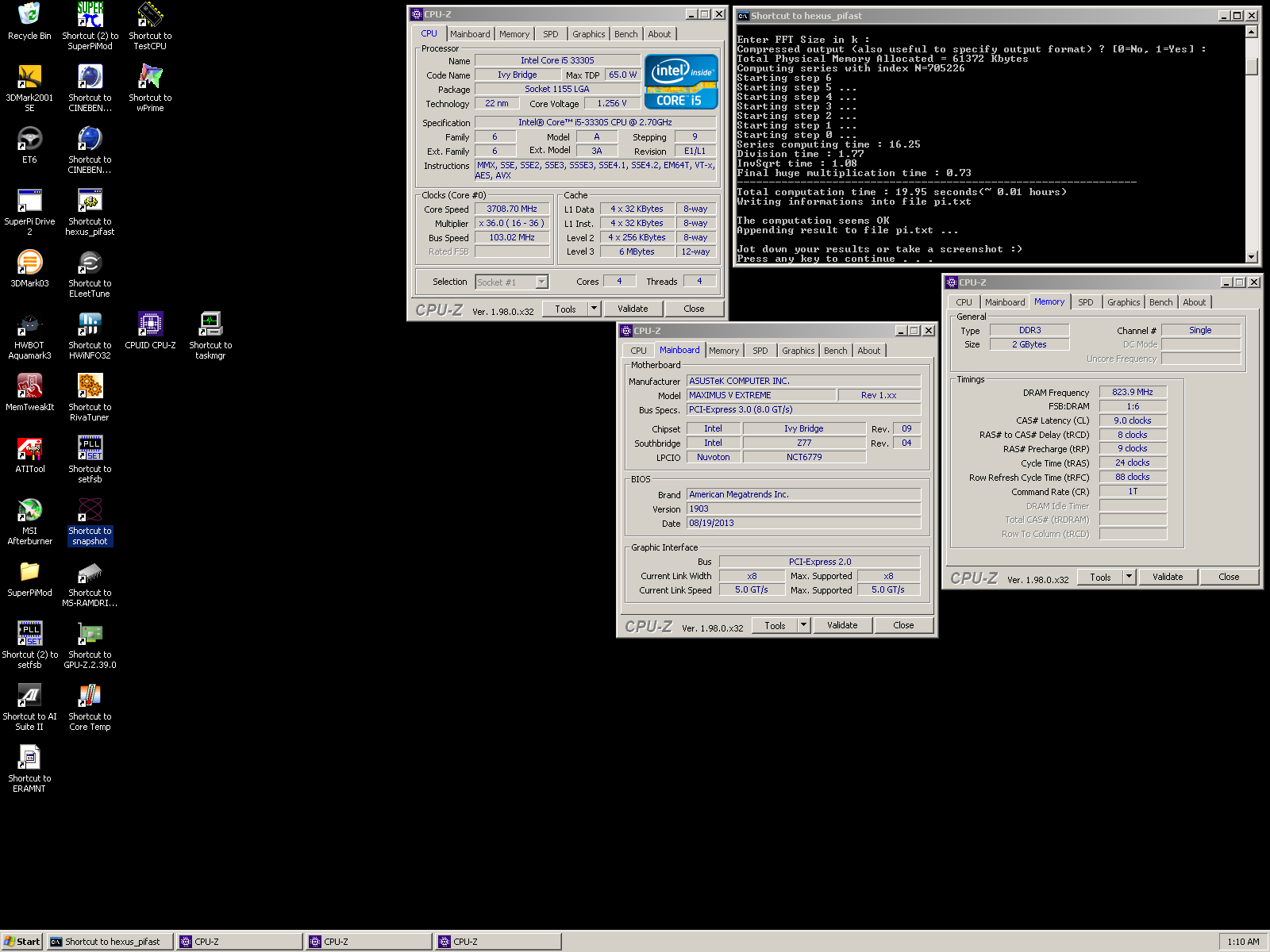The image size is (1270, 952).
Task: Click Bus Speed value 103.02 MHz
Action: click(x=512, y=238)
